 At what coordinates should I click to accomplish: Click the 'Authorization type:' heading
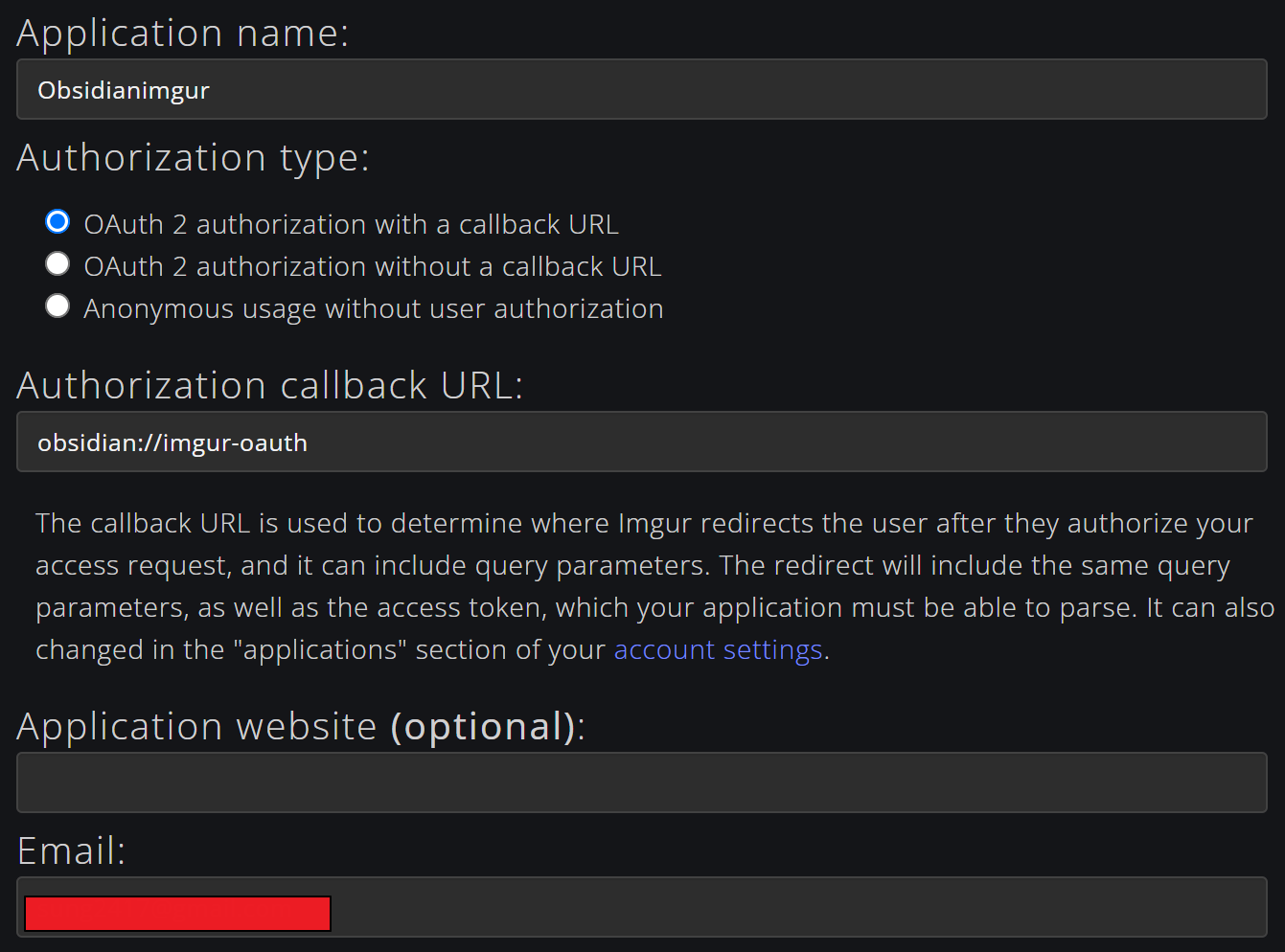193,158
